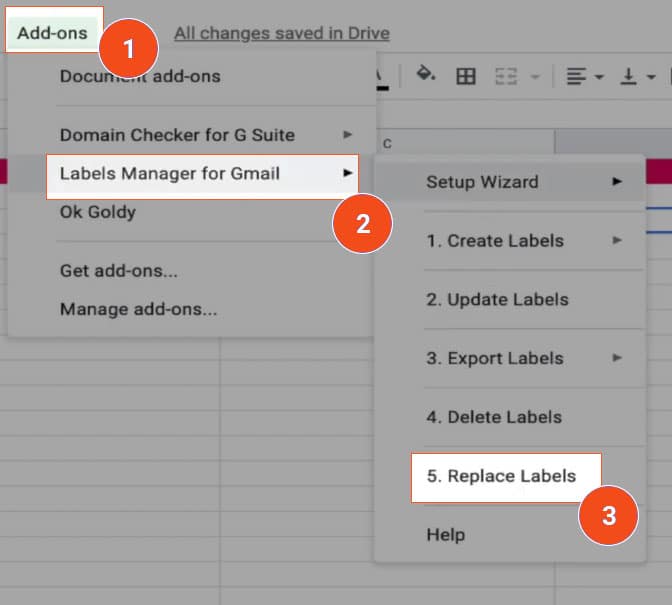Click the fill color paint bucket icon
This screenshot has width=672, height=605.
425,74
